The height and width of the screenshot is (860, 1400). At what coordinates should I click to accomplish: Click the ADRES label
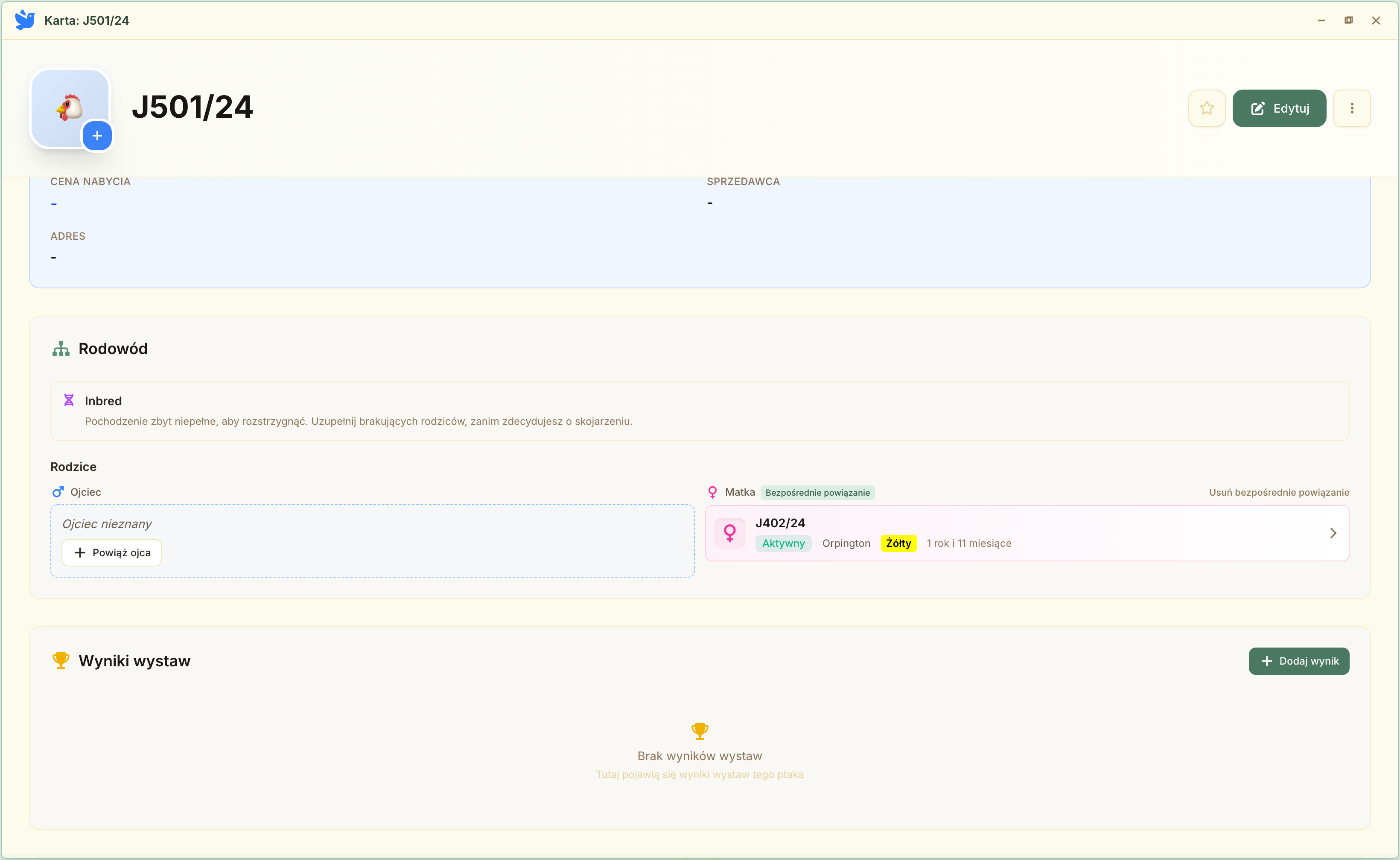tap(68, 236)
